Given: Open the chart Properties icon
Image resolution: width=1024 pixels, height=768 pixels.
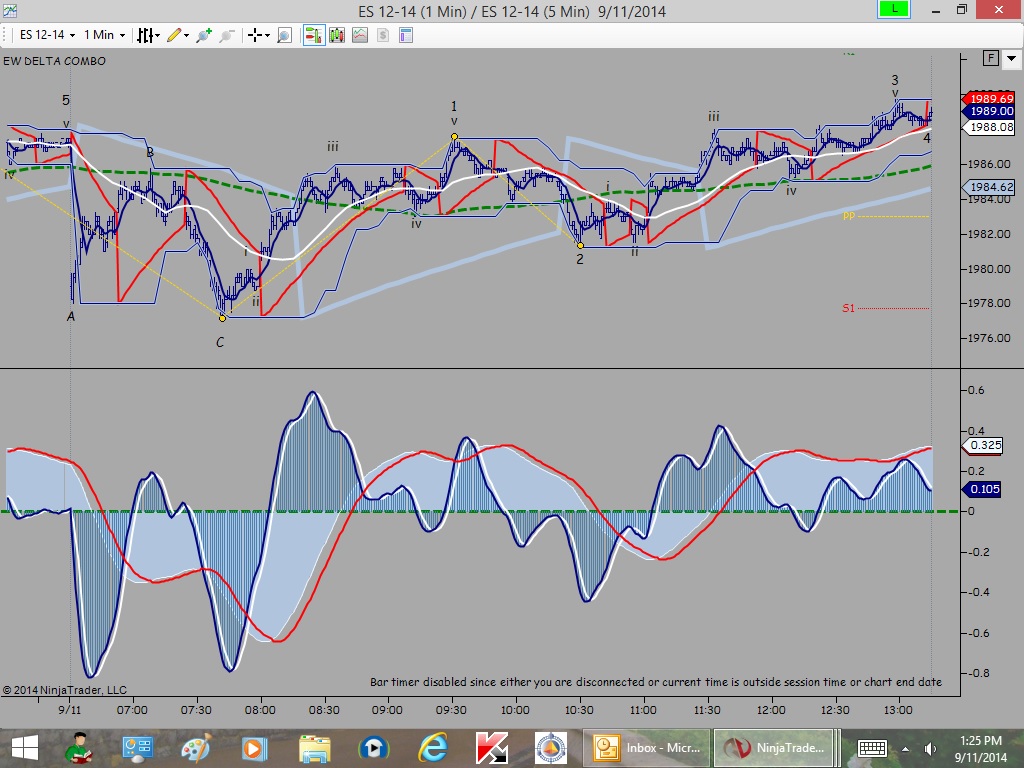Looking at the screenshot, I should click(406, 35).
